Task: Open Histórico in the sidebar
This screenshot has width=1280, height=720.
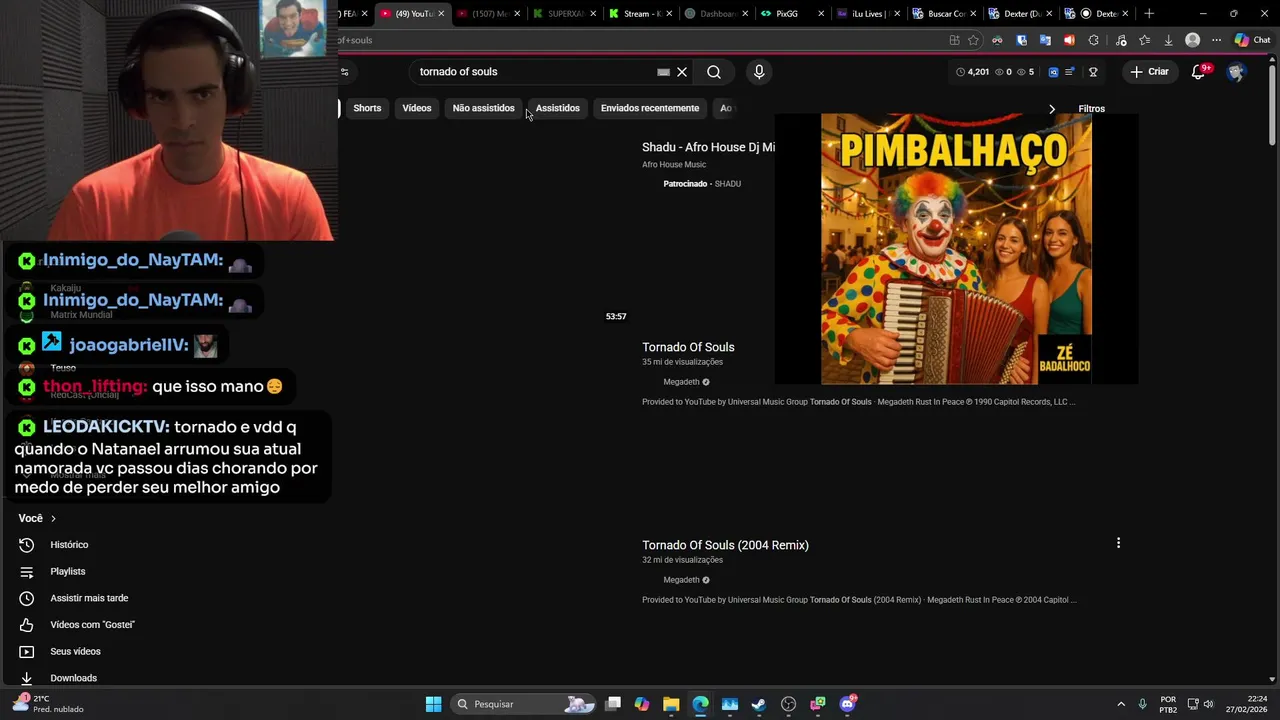Action: point(69,545)
